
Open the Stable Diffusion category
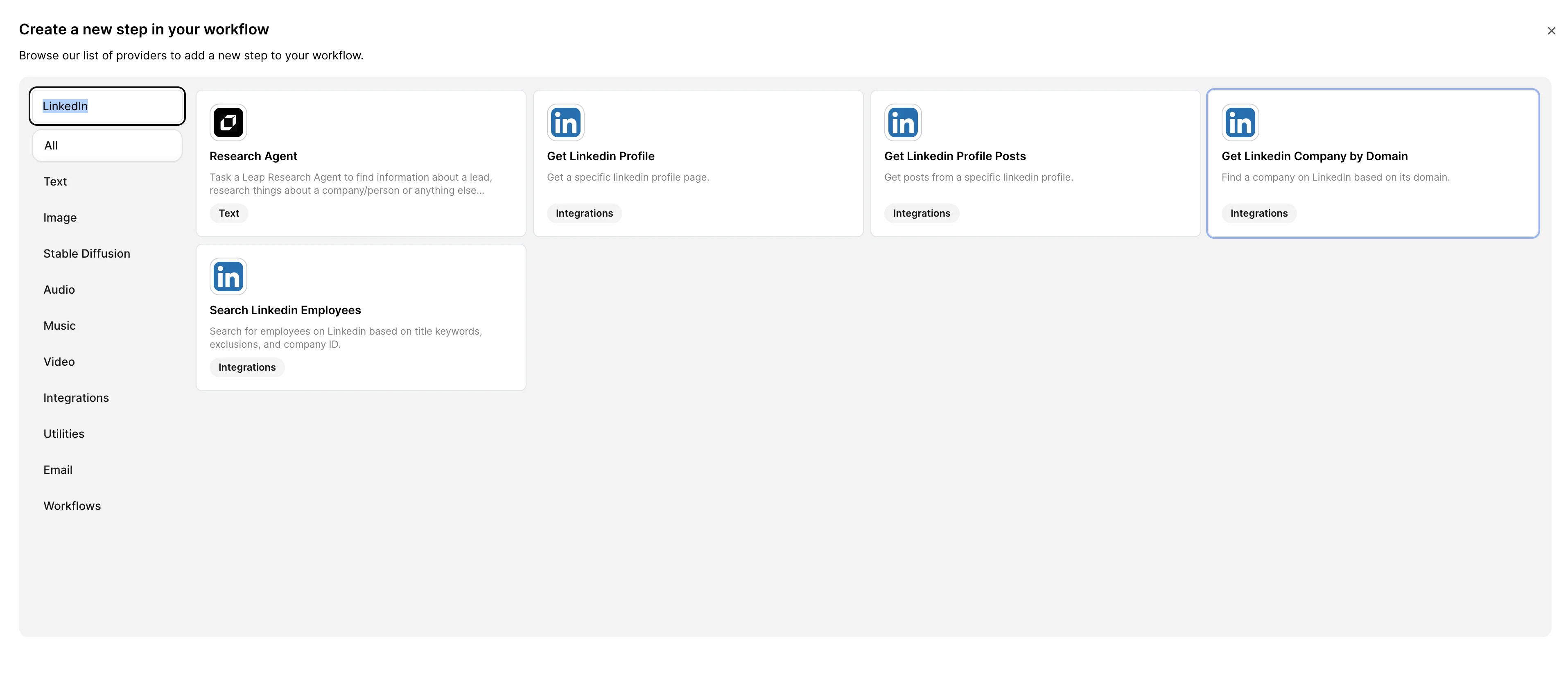[86, 254]
